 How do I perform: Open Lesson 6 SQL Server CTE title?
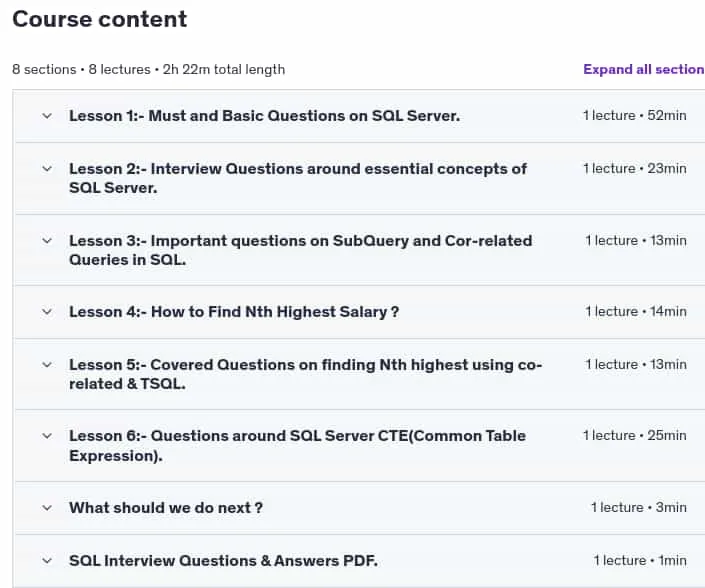click(x=297, y=445)
